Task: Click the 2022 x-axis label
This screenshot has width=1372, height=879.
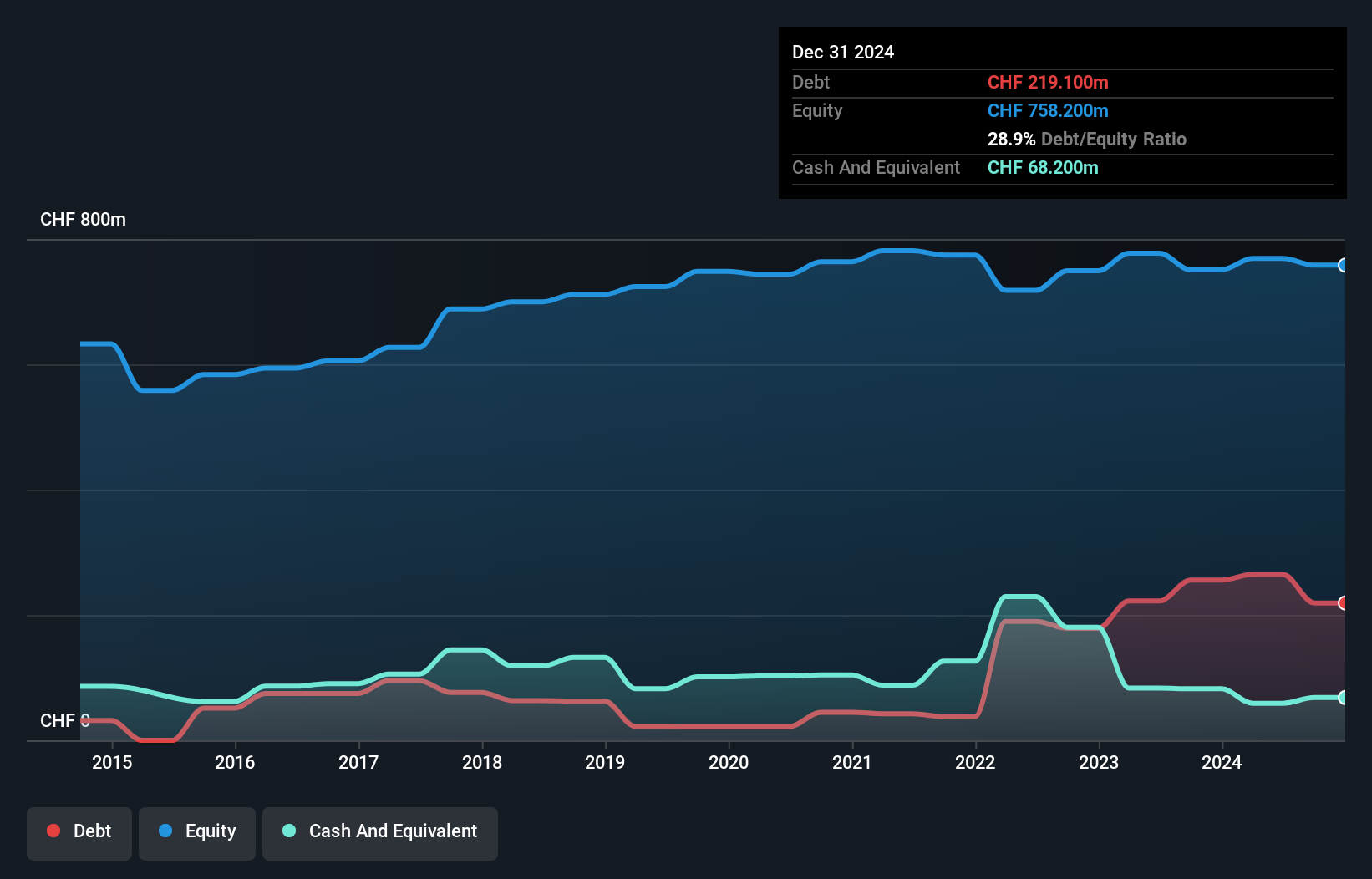Action: point(975,762)
